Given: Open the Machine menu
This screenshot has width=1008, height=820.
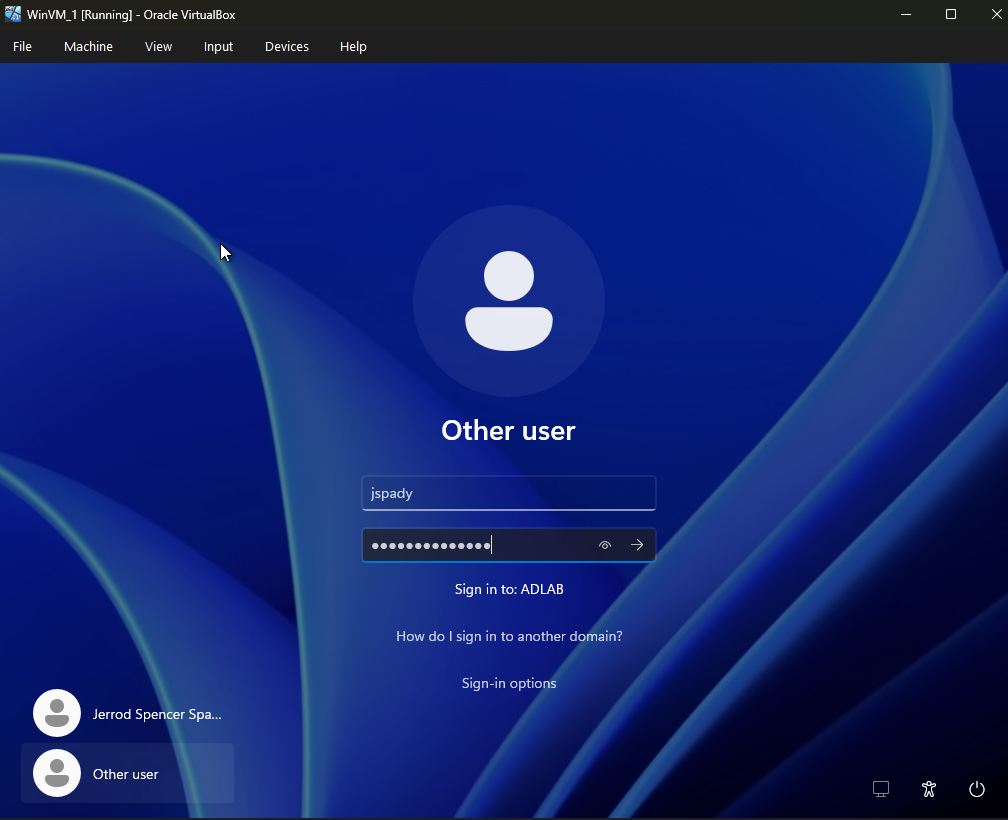Looking at the screenshot, I should [88, 46].
